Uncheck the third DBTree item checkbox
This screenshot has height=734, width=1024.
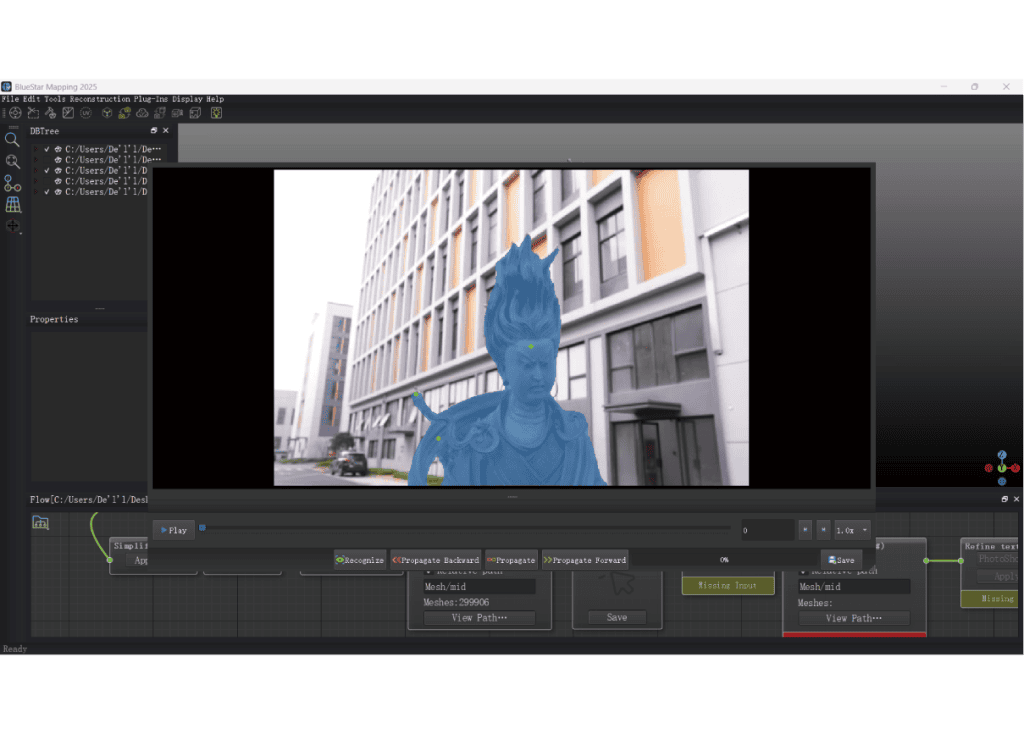pos(47,170)
